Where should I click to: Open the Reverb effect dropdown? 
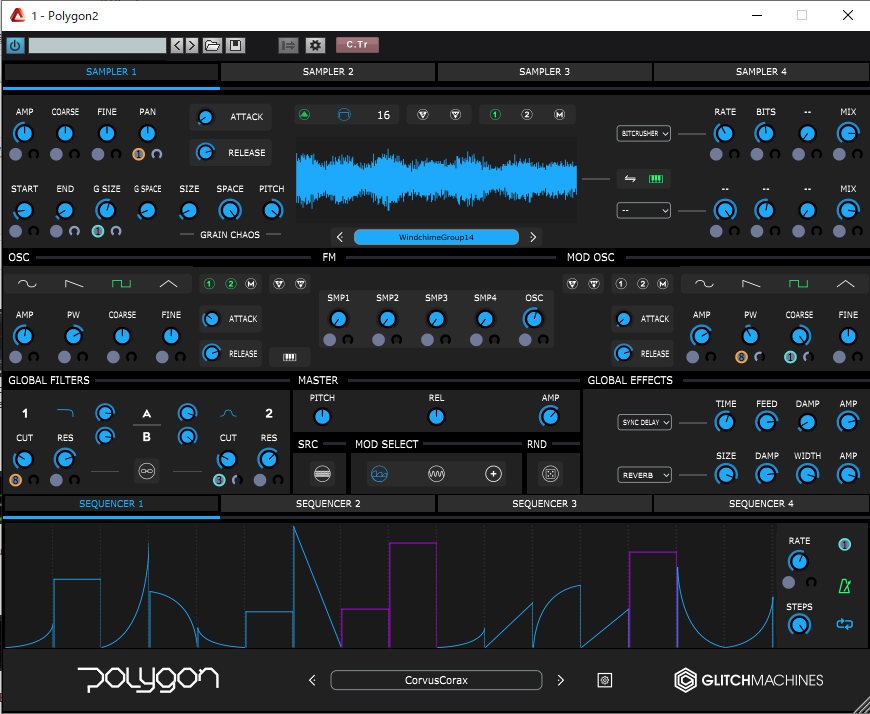coord(644,475)
